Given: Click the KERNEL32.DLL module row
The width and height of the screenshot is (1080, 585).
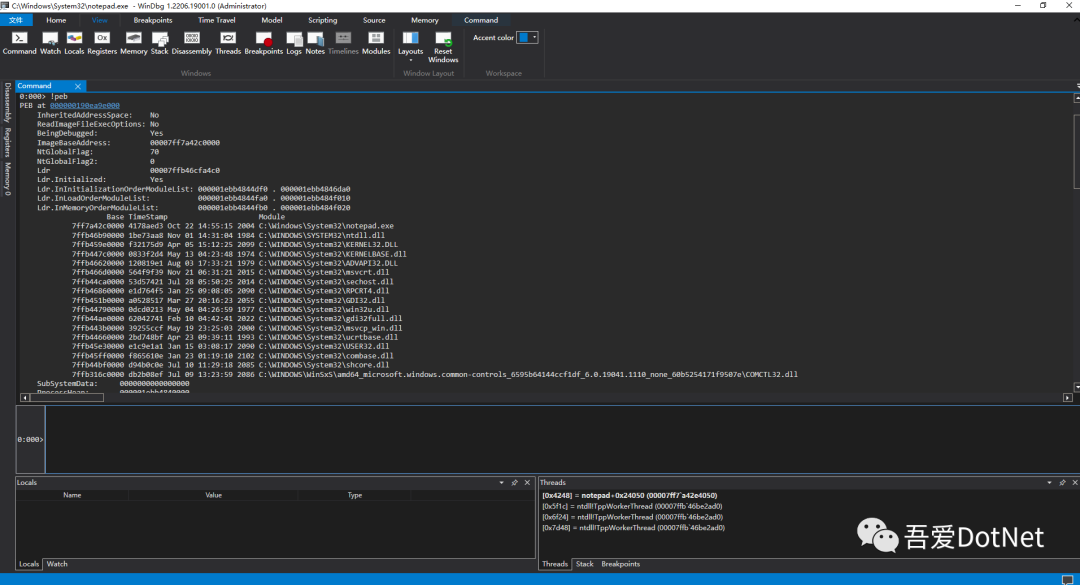Looking at the screenshot, I should [235, 245].
